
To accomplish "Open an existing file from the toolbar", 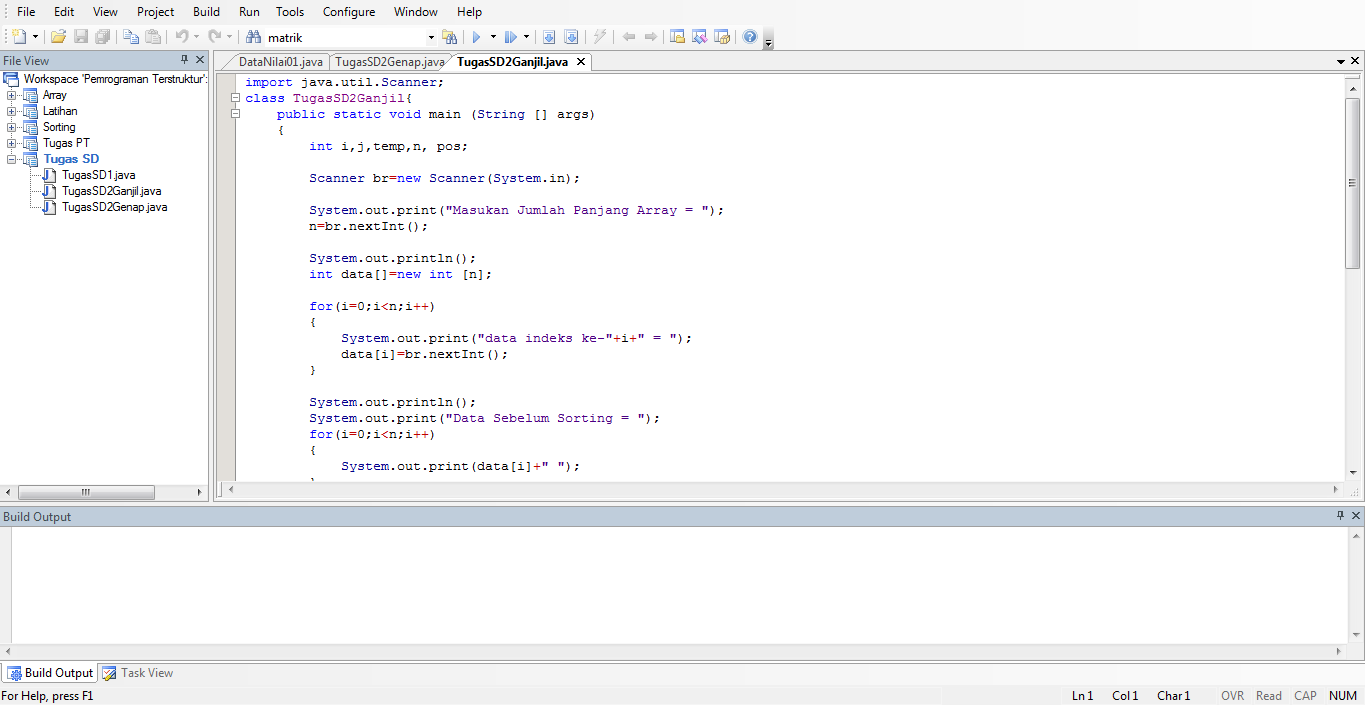I will coord(58,36).
